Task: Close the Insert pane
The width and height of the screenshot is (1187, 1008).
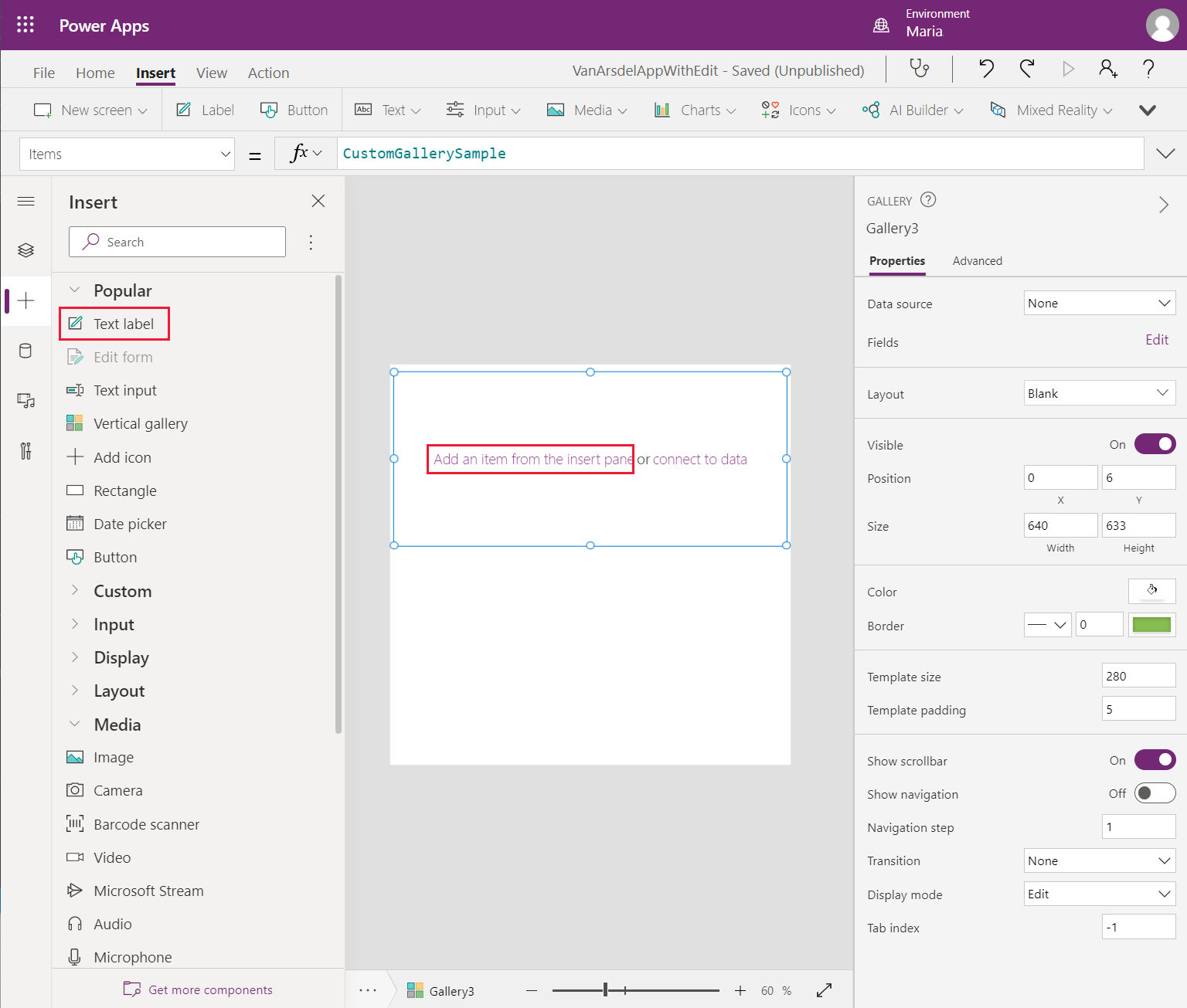Action: (x=318, y=201)
